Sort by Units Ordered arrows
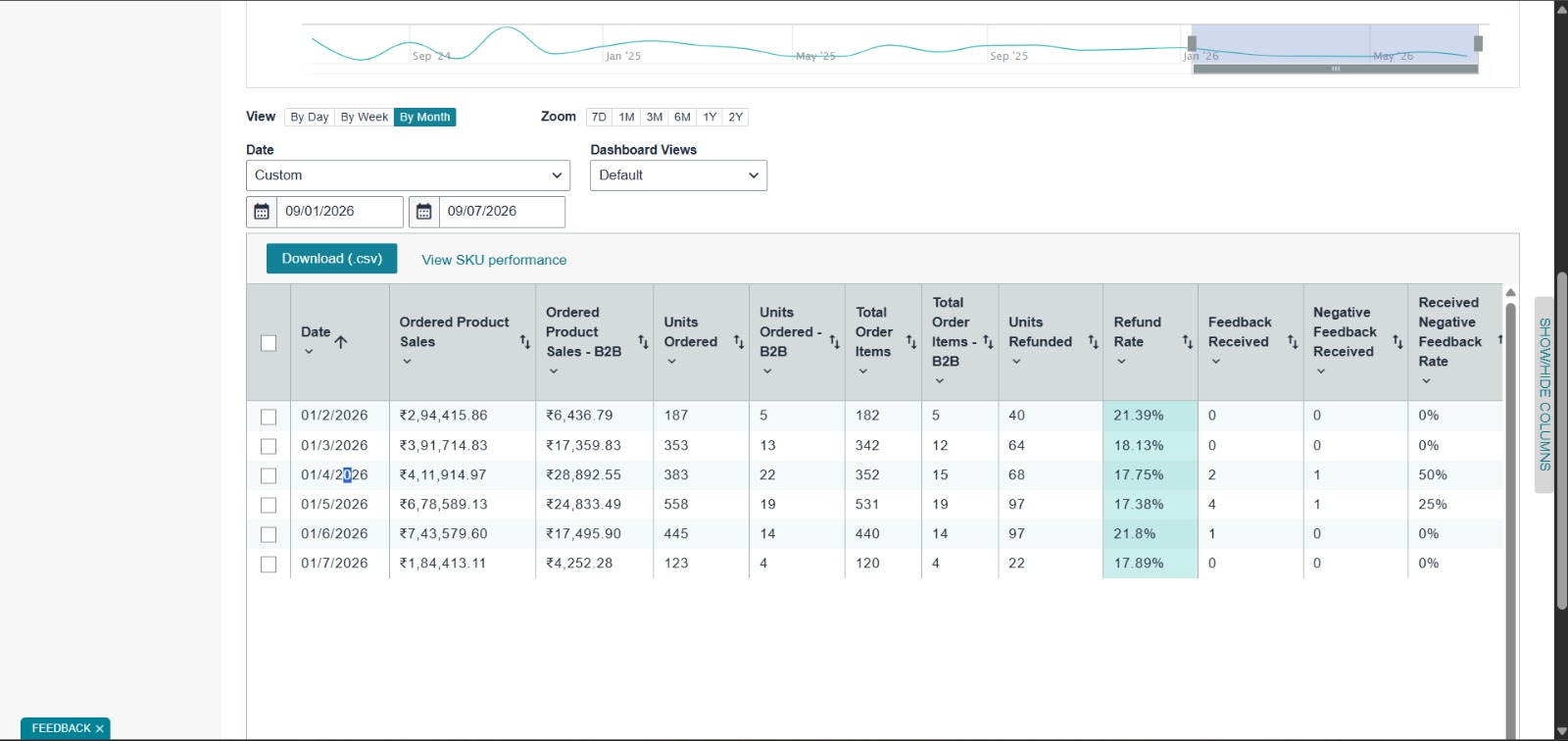 (x=739, y=342)
